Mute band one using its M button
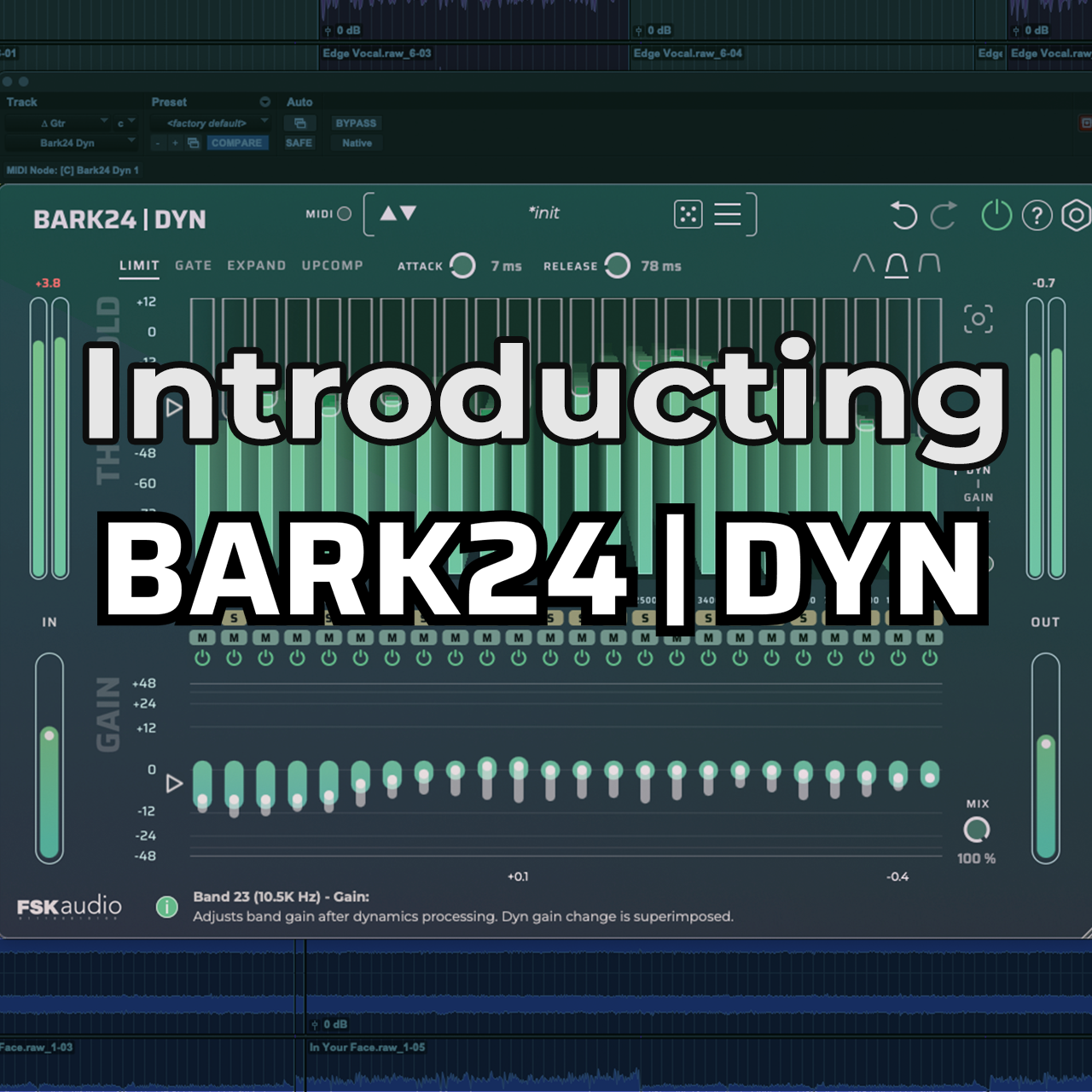The width and height of the screenshot is (1092, 1092). pyautogui.click(x=201, y=636)
